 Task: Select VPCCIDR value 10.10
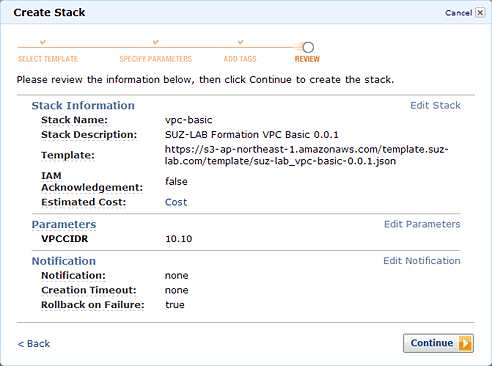(x=179, y=239)
